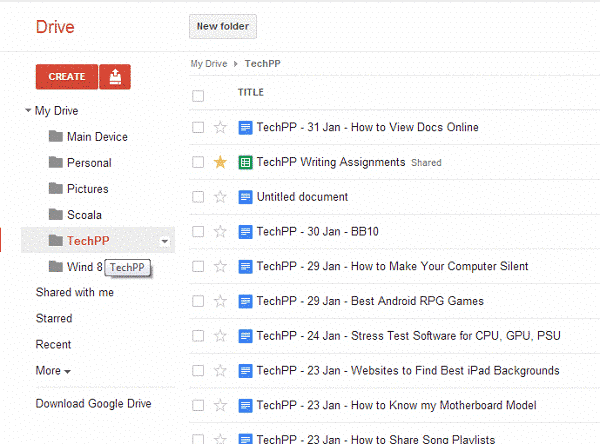Star the Stress Test Software document
600x444 pixels.
[220, 336]
